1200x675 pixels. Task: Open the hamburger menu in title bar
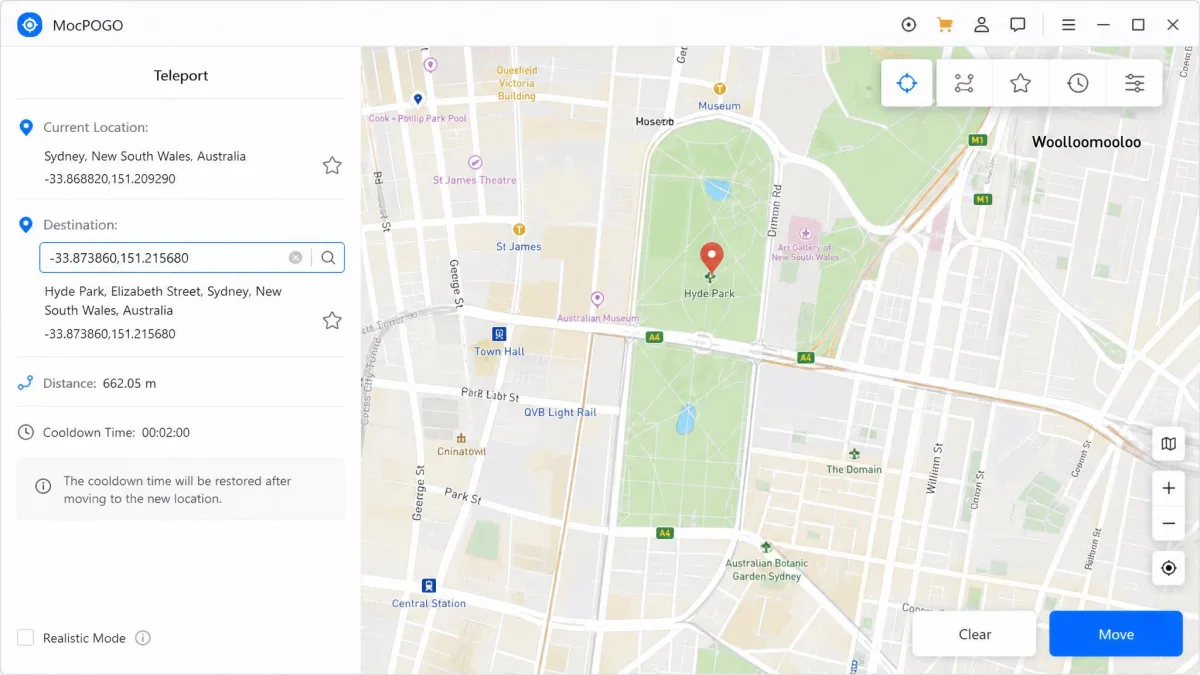tap(1068, 25)
